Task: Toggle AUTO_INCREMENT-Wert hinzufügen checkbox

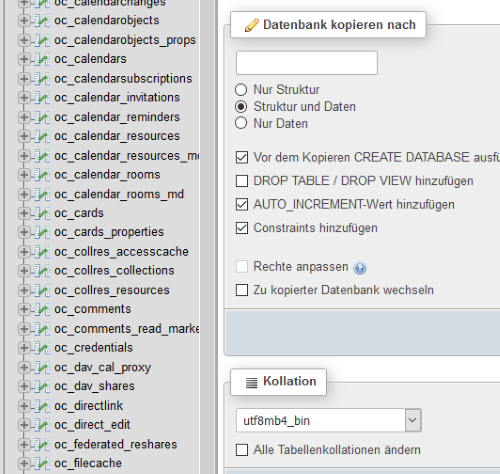Action: (242, 204)
